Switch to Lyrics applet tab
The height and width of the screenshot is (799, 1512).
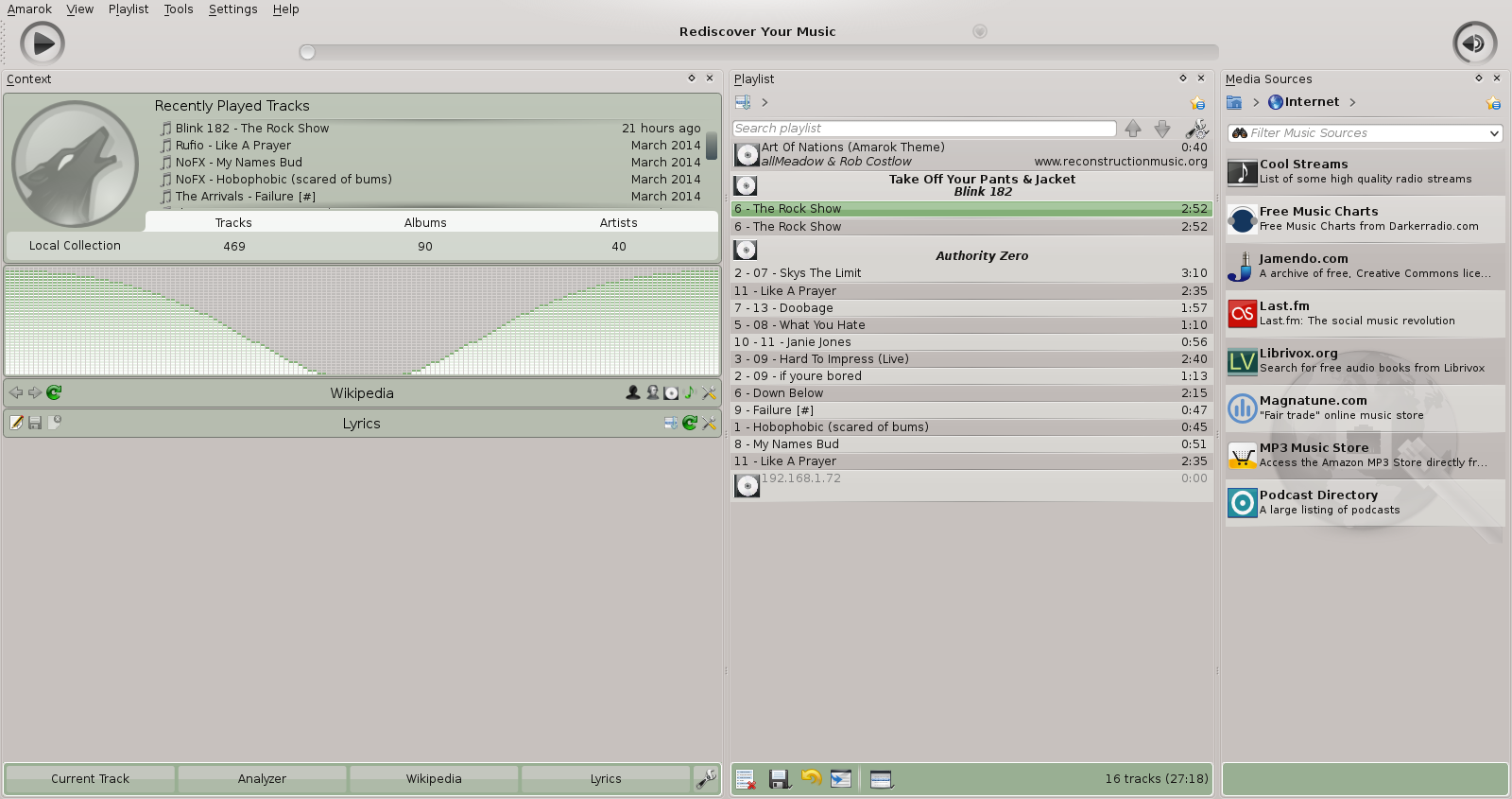coord(606,779)
